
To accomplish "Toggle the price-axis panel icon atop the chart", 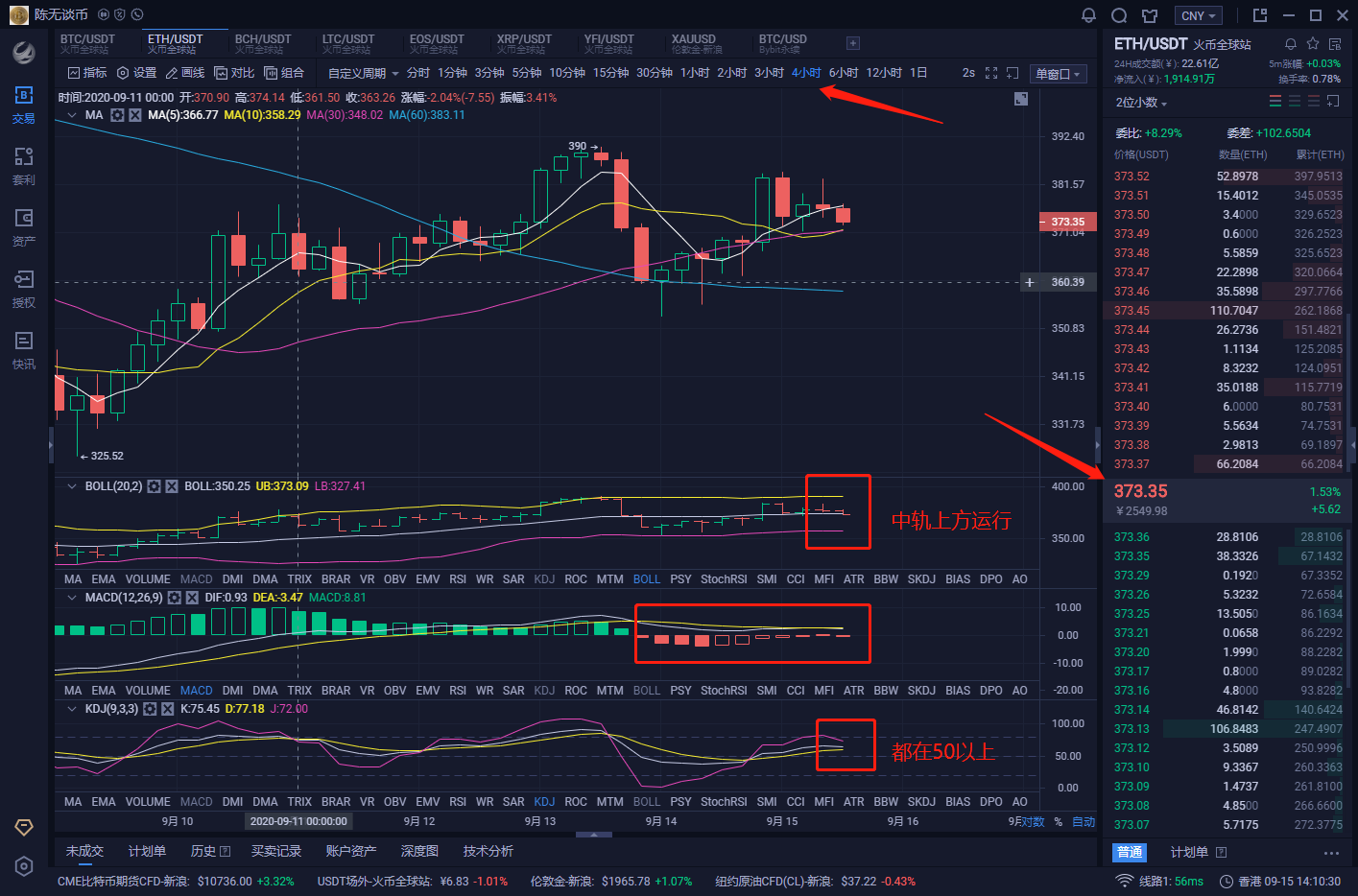I will (1021, 99).
